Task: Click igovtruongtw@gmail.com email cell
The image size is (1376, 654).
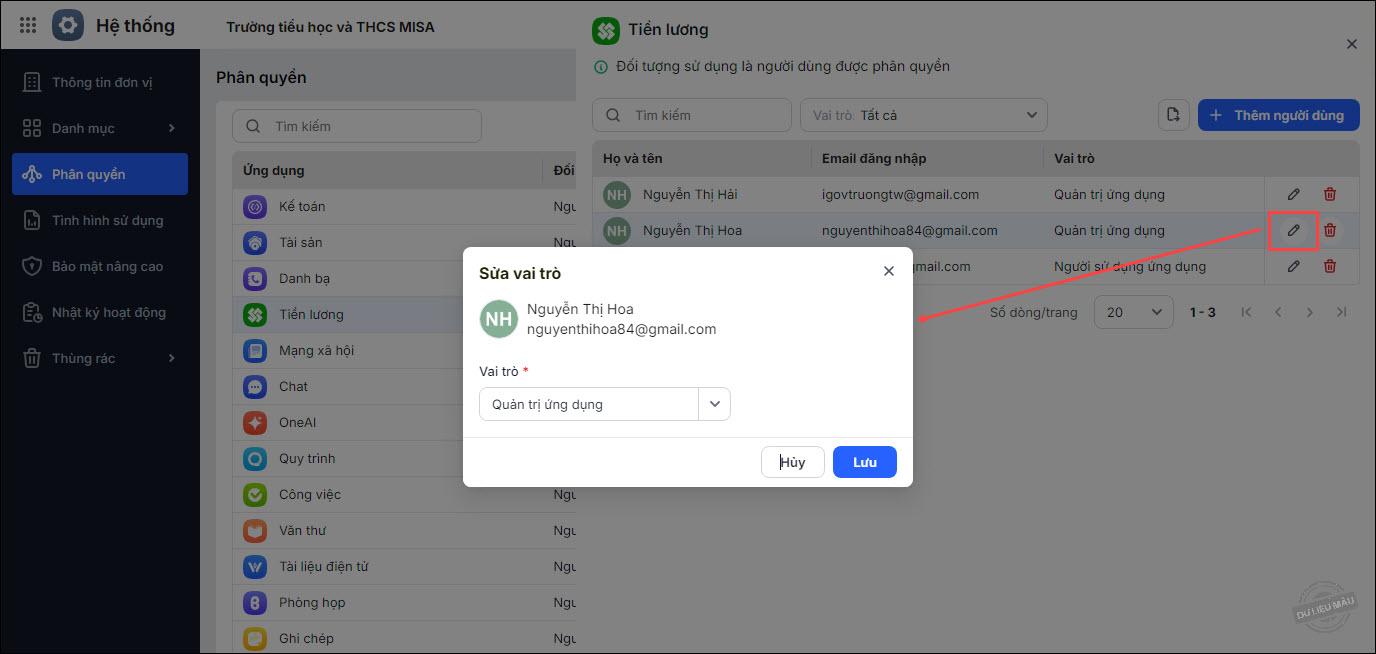Action: pyautogui.click(x=900, y=194)
